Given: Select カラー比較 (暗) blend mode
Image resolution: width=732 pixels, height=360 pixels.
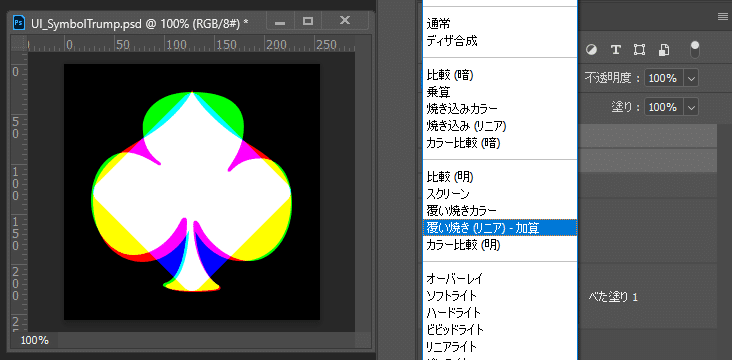Looking at the screenshot, I should click(500, 143).
